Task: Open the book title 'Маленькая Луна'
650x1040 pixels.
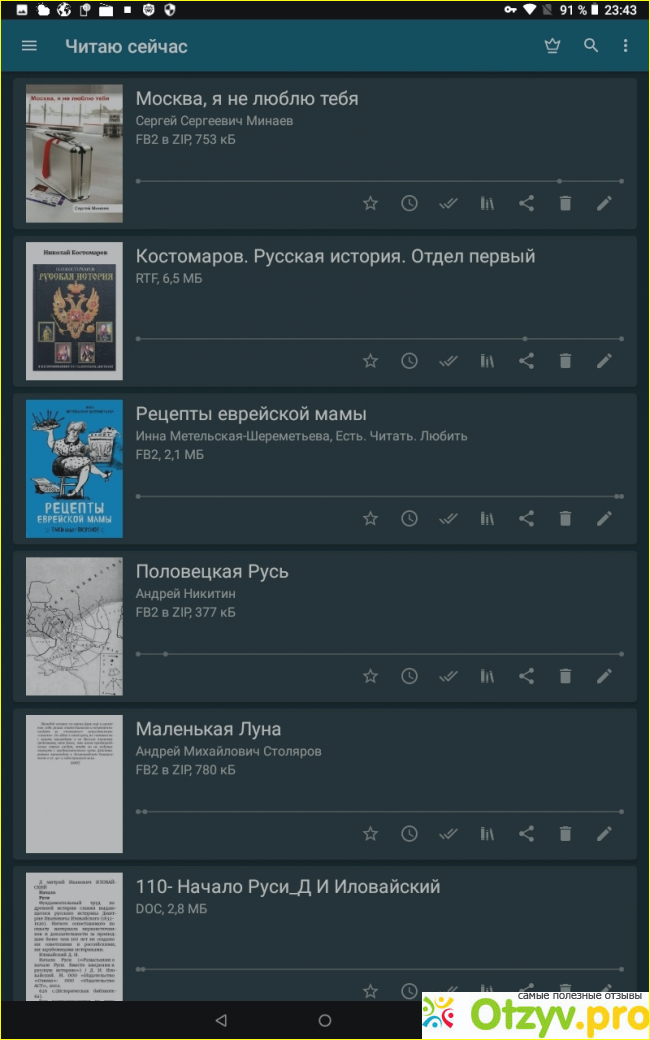Action: [x=208, y=729]
